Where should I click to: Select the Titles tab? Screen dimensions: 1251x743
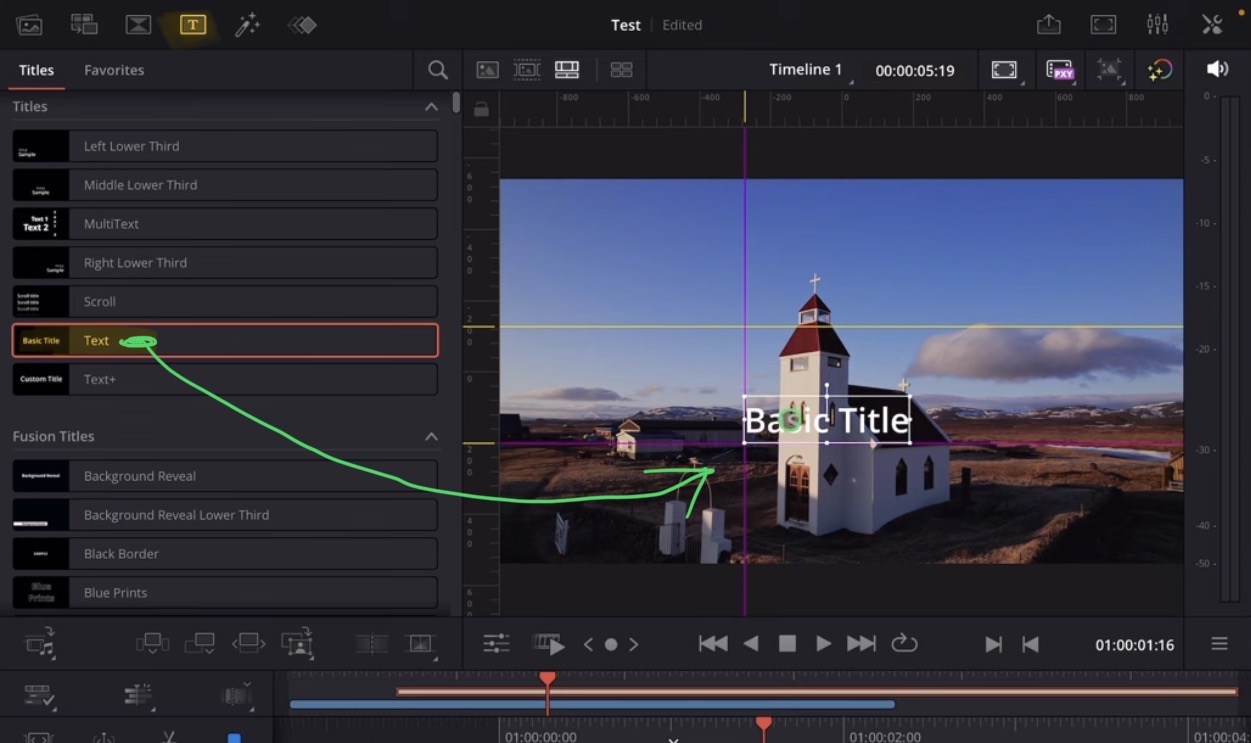[x=36, y=70]
